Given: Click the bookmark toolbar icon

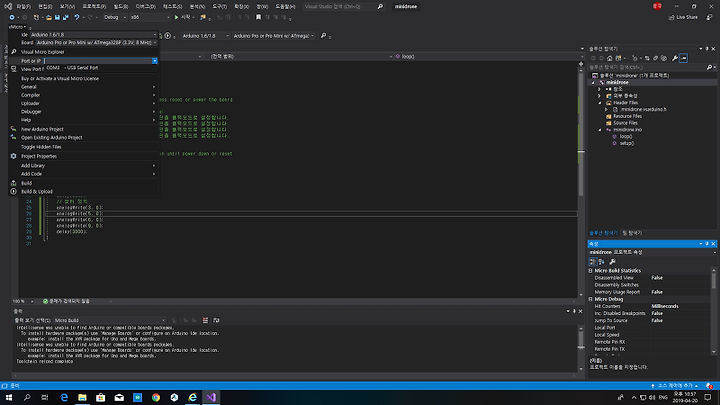Looking at the screenshot, I should point(259,17).
